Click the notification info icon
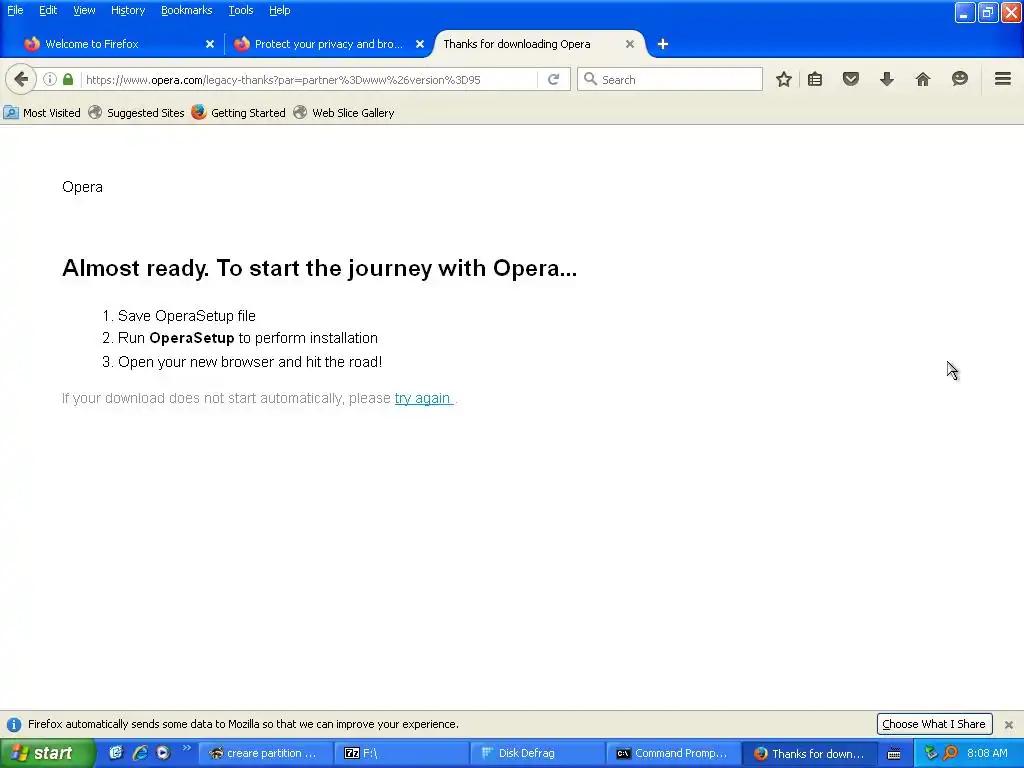 tap(14, 725)
